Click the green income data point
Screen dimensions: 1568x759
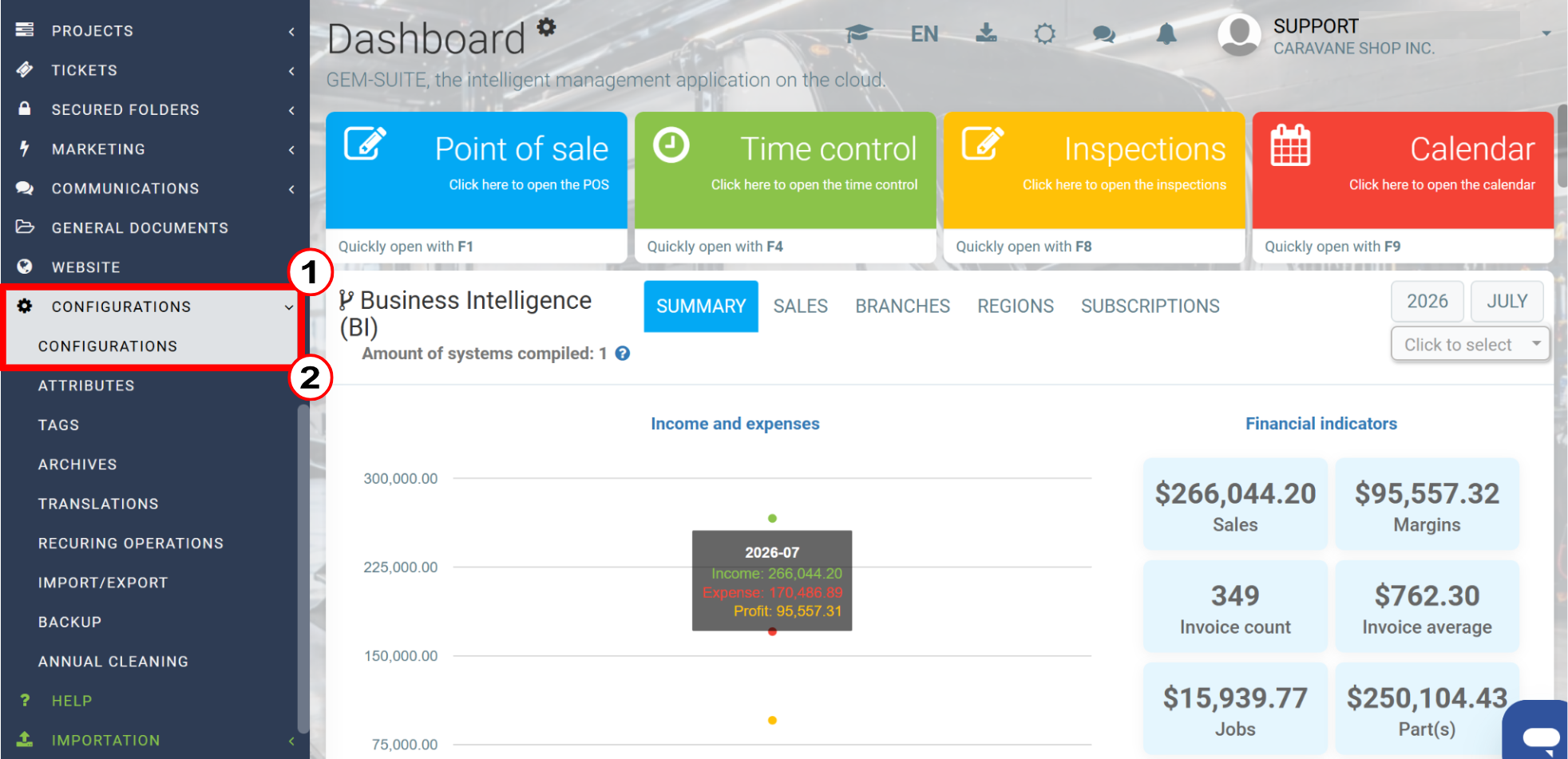(772, 518)
